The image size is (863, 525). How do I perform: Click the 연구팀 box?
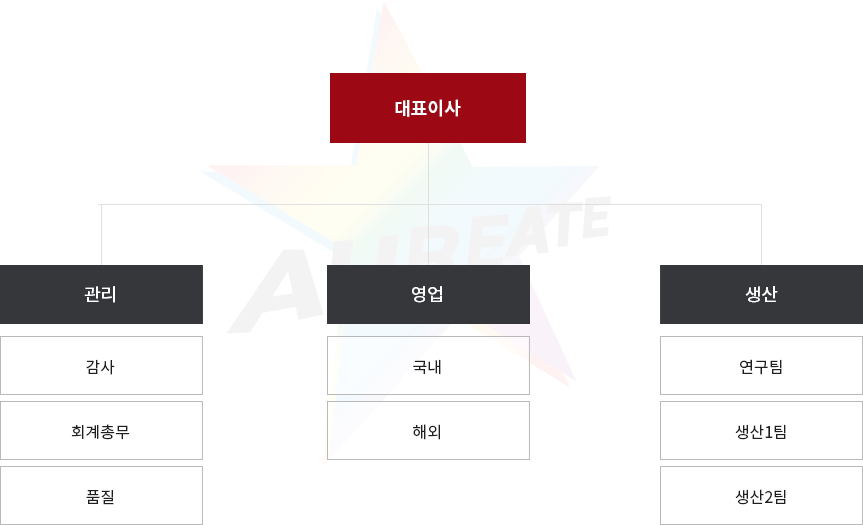761,365
